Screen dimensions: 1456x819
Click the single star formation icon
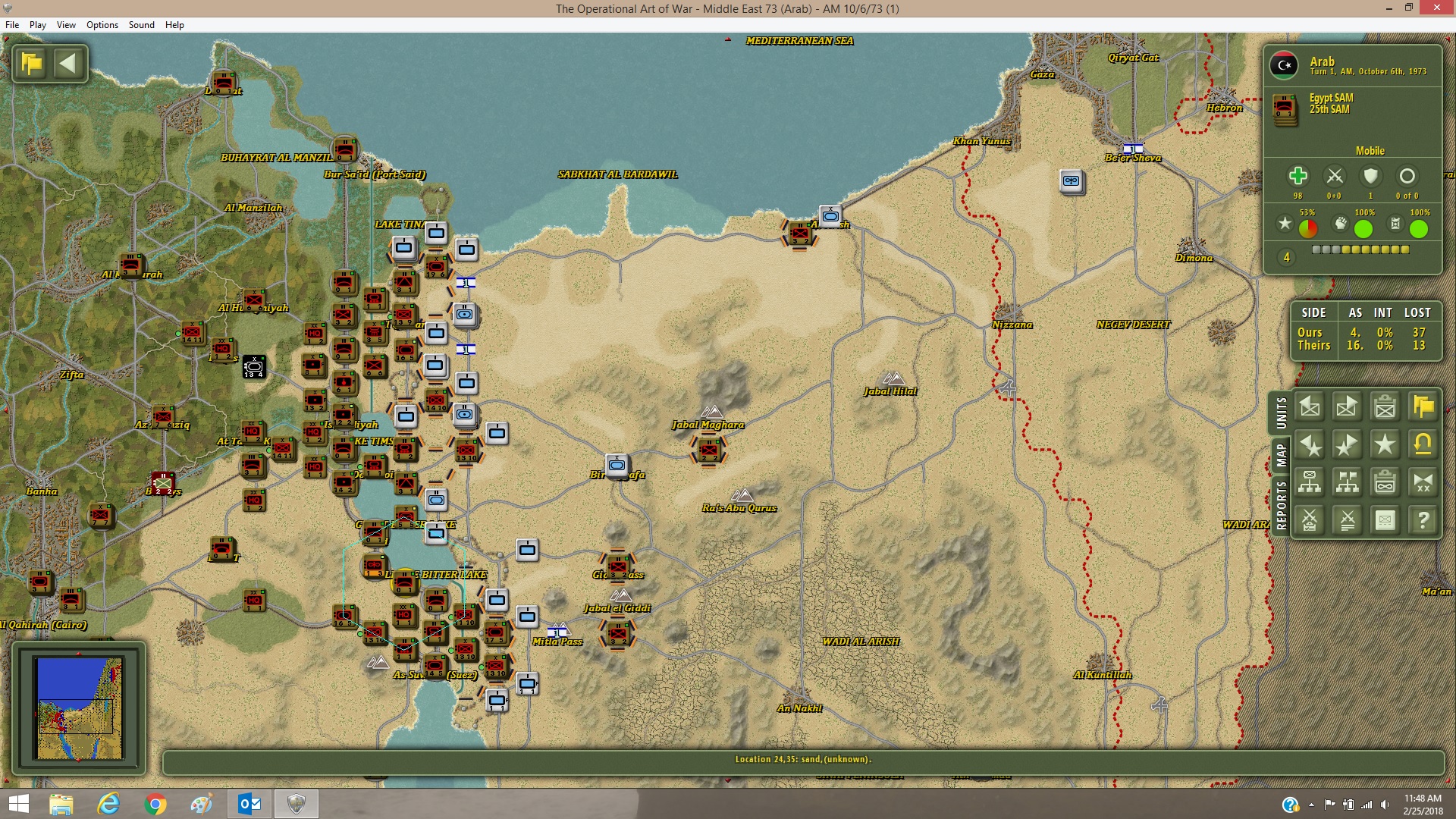(x=1385, y=444)
